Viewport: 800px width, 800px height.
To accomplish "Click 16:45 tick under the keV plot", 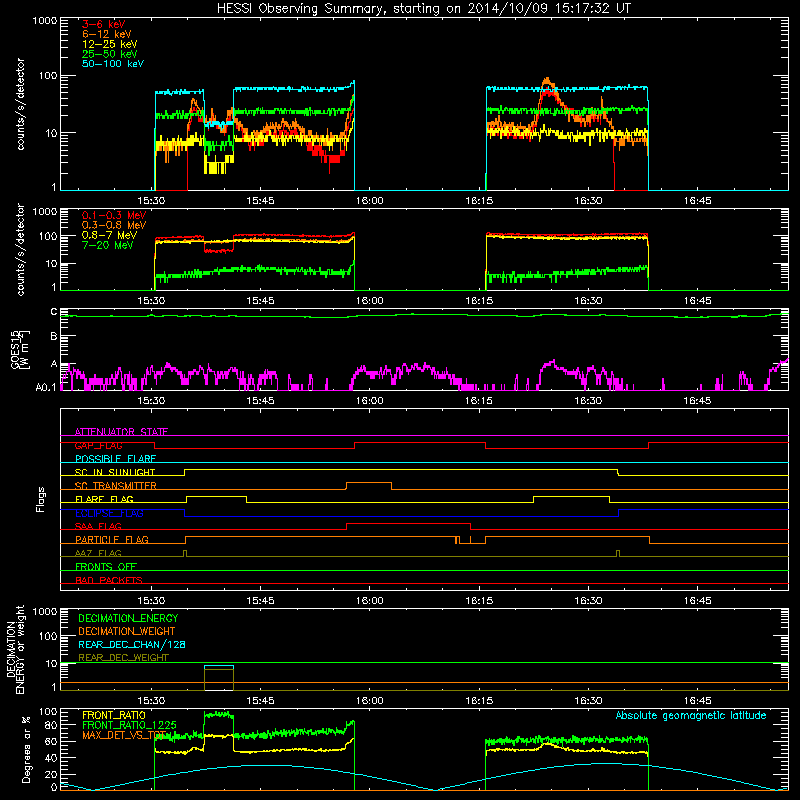I will 697,201.
